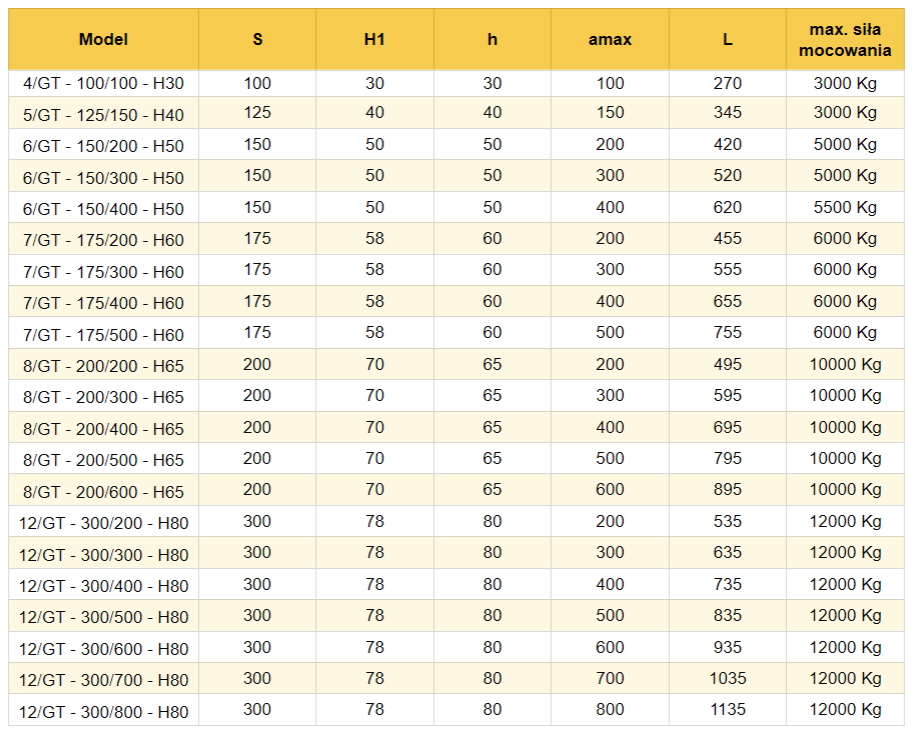Select the L value 895 cell

[x=727, y=490]
